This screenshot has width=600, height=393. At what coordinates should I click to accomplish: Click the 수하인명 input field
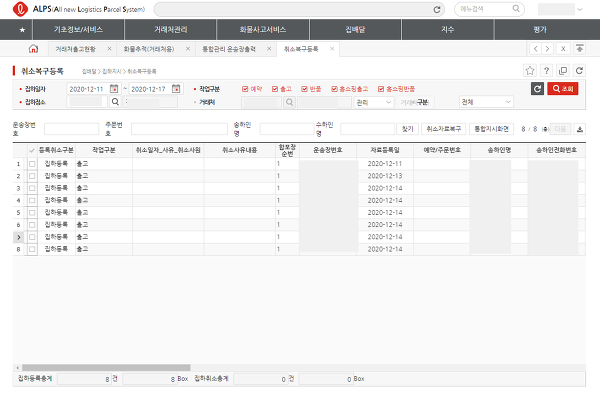tap(367, 129)
